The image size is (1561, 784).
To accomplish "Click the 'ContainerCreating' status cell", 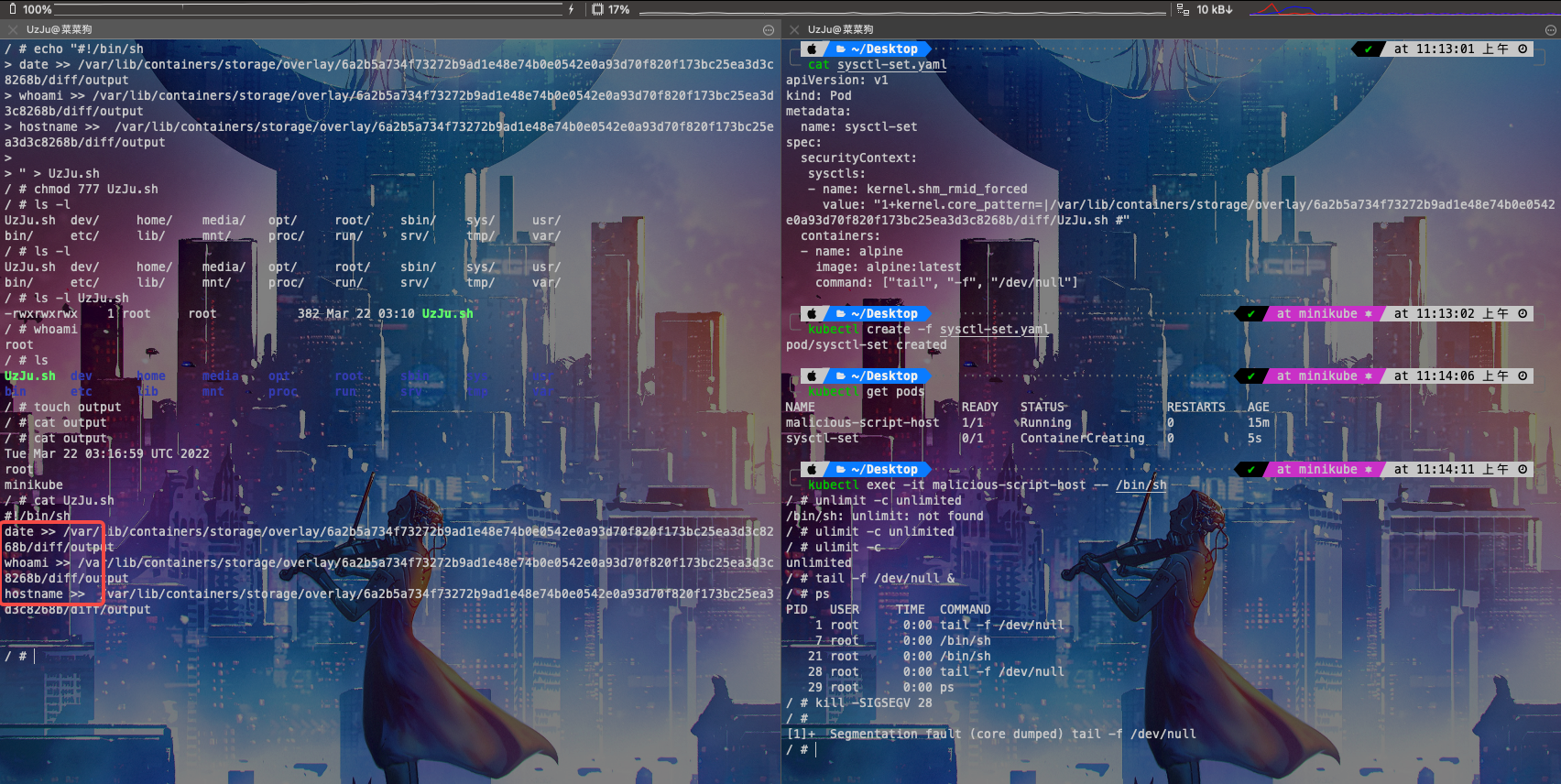I will 1082,438.
